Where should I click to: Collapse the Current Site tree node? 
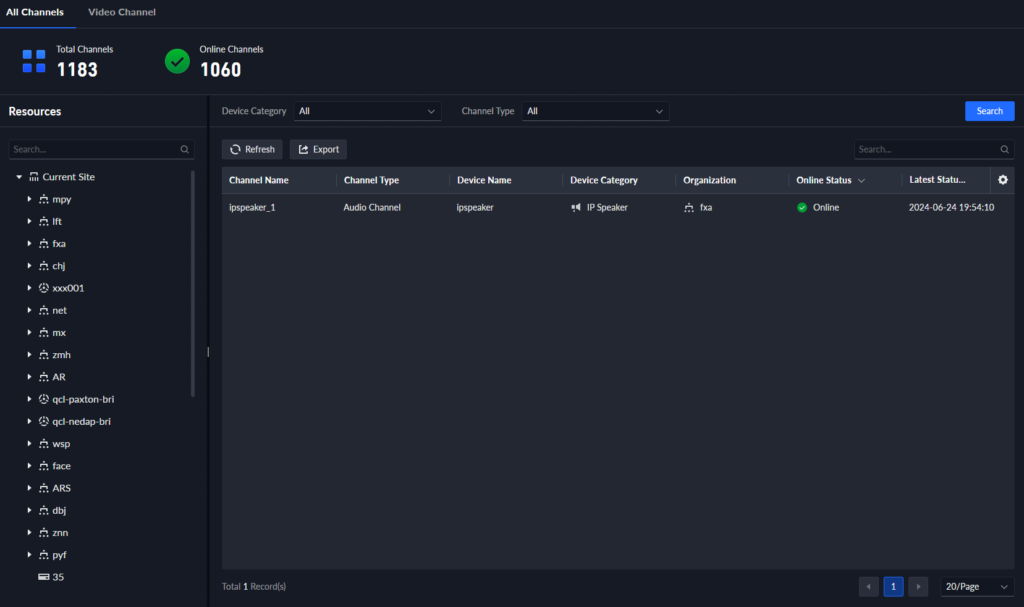19,177
